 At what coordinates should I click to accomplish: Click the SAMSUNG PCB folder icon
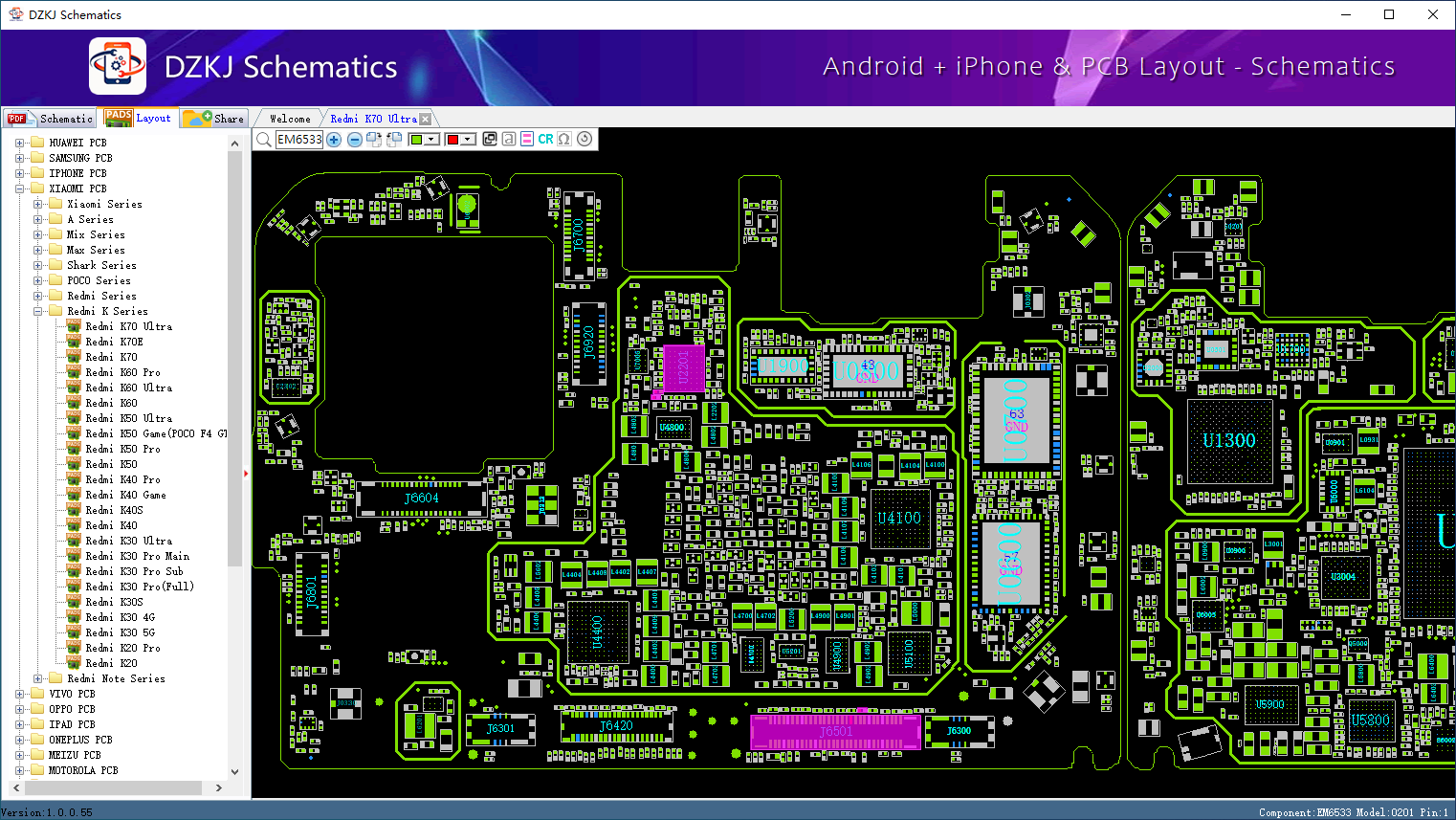point(37,158)
